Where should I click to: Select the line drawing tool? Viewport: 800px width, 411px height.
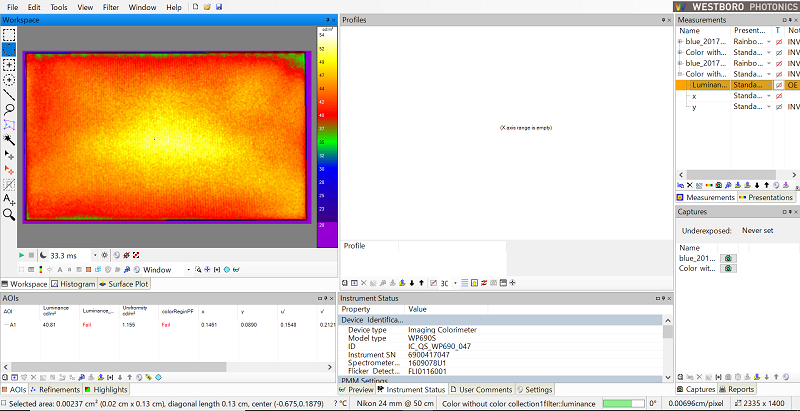(x=9, y=95)
